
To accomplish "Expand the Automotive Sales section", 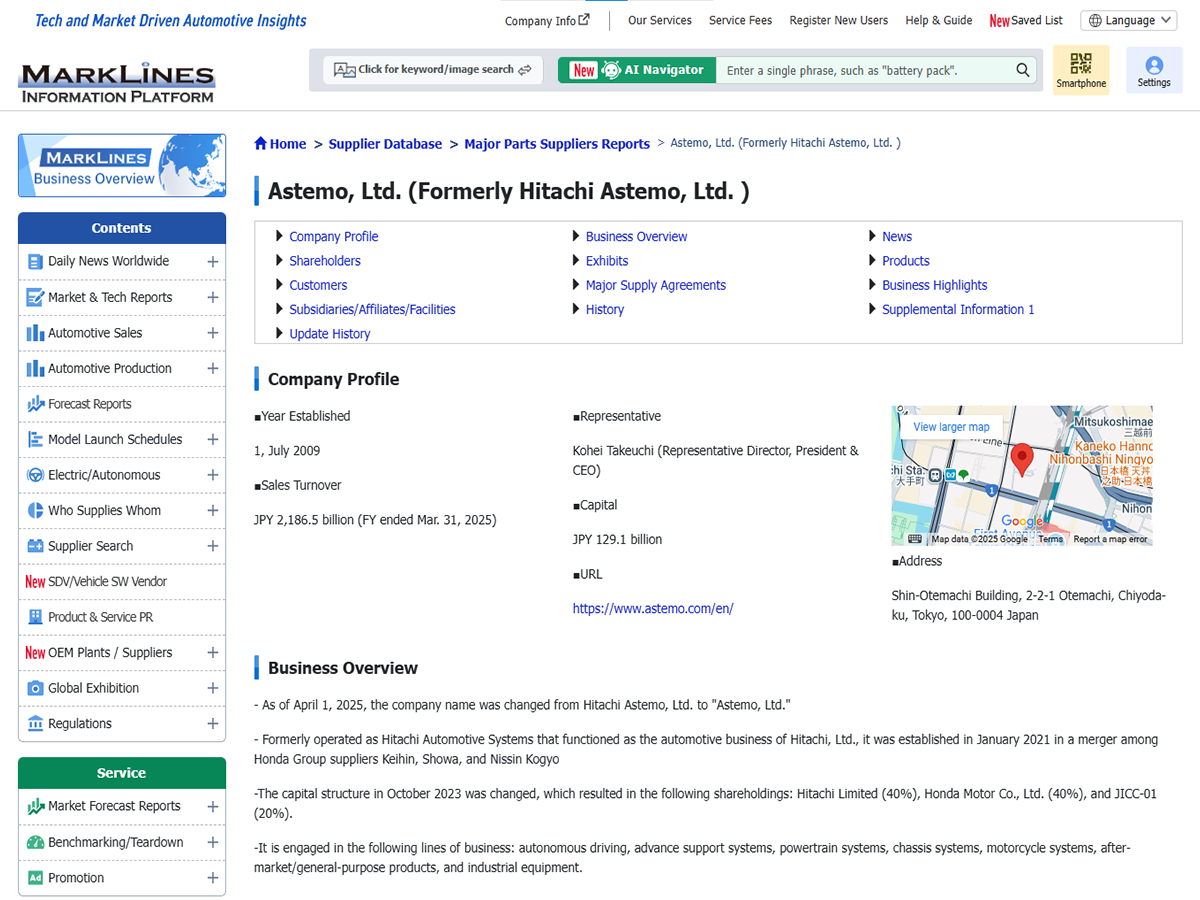I will [212, 333].
